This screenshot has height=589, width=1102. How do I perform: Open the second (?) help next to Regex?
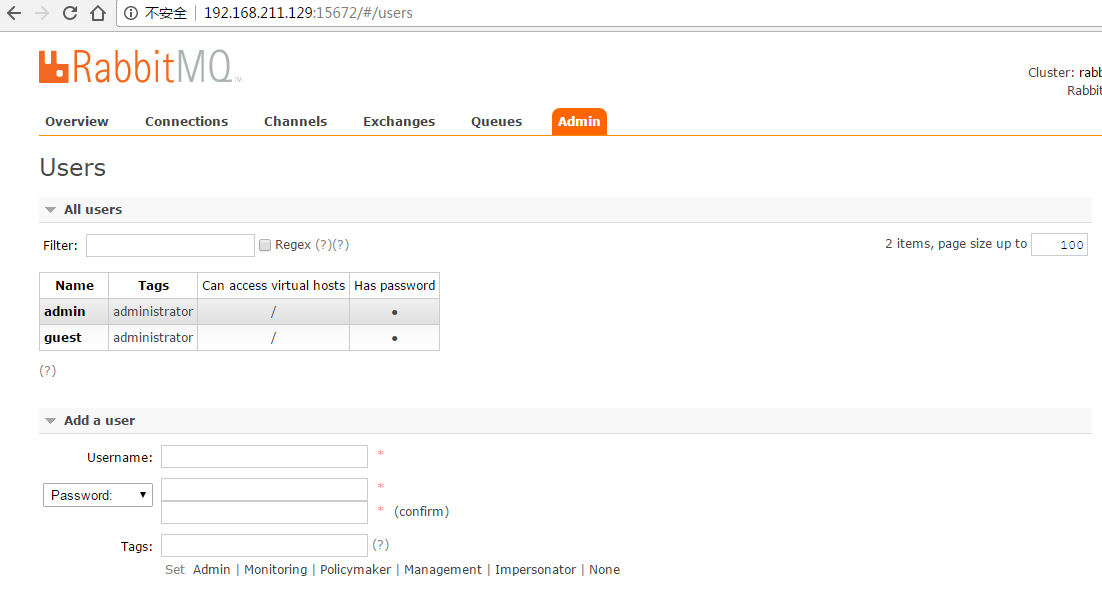pos(341,245)
